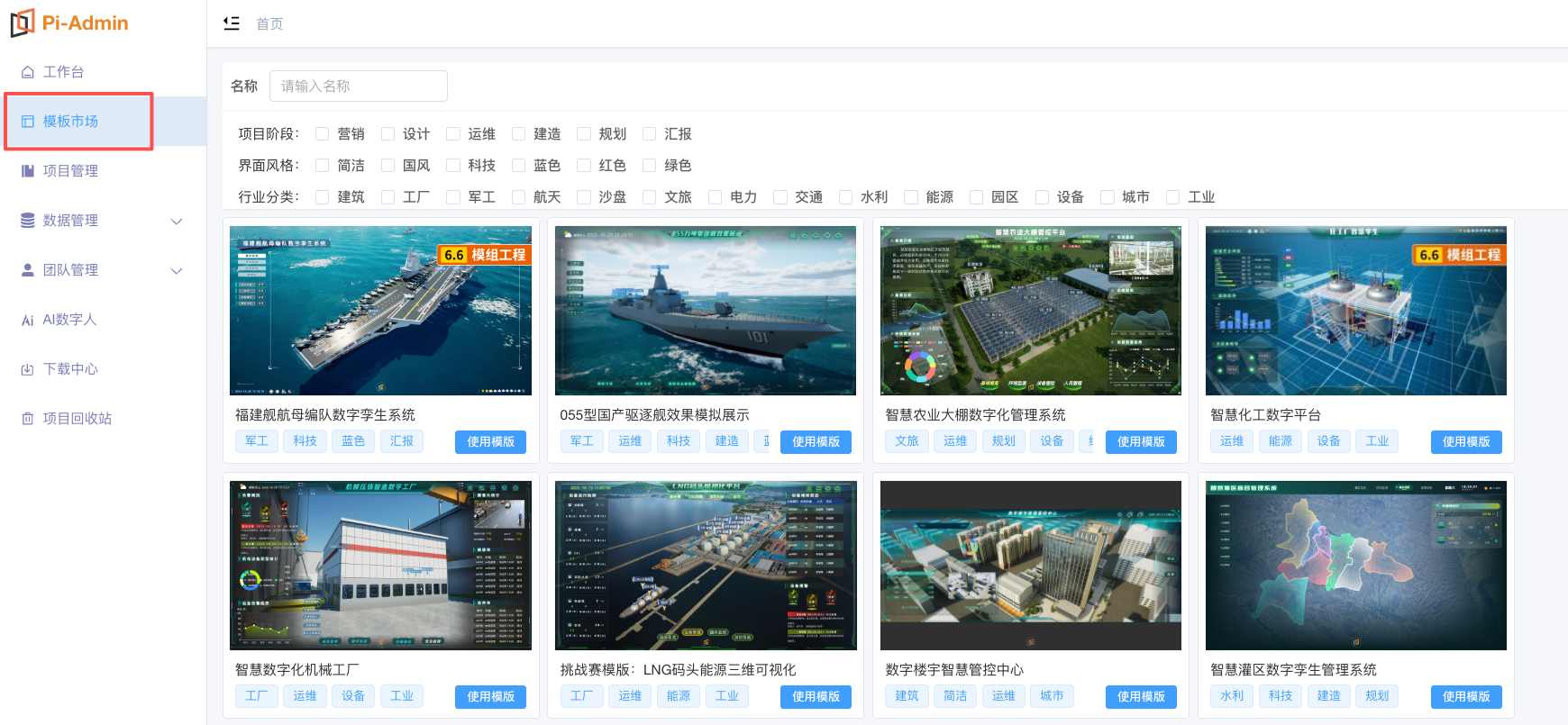Check the 航天 industry checkbox
Viewport: 1568px width, 725px height.
(x=518, y=197)
